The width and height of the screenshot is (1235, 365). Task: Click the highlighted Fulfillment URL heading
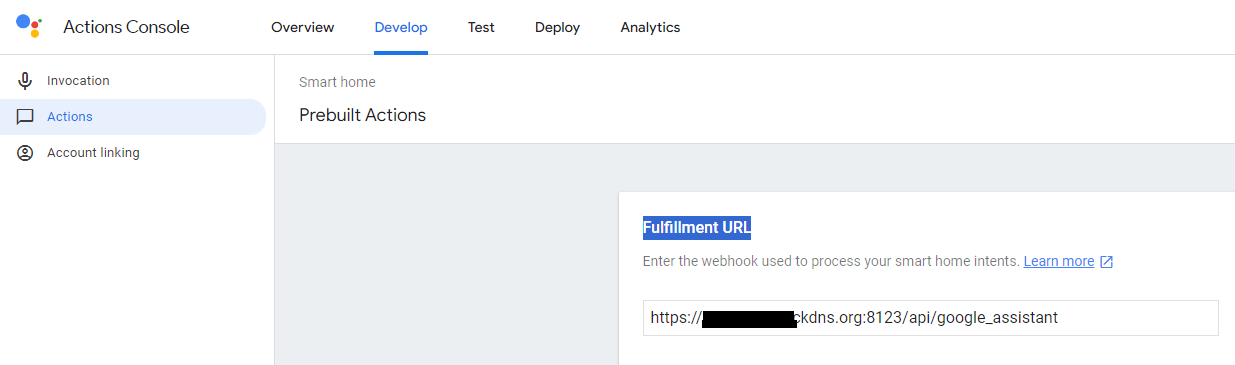[697, 228]
